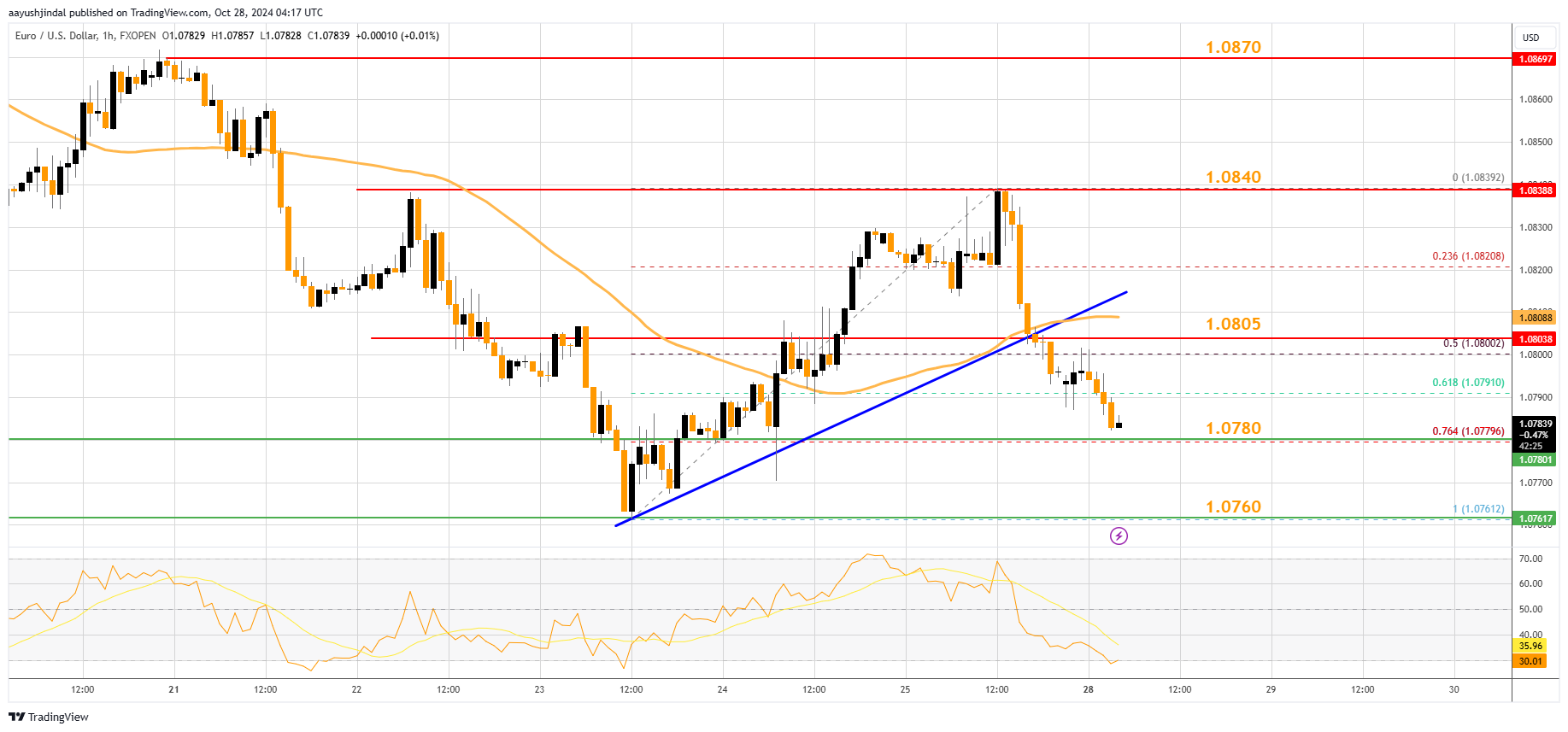This screenshot has height=732, width=1568.
Task: Click the publisher line at top
Action: (x=166, y=13)
